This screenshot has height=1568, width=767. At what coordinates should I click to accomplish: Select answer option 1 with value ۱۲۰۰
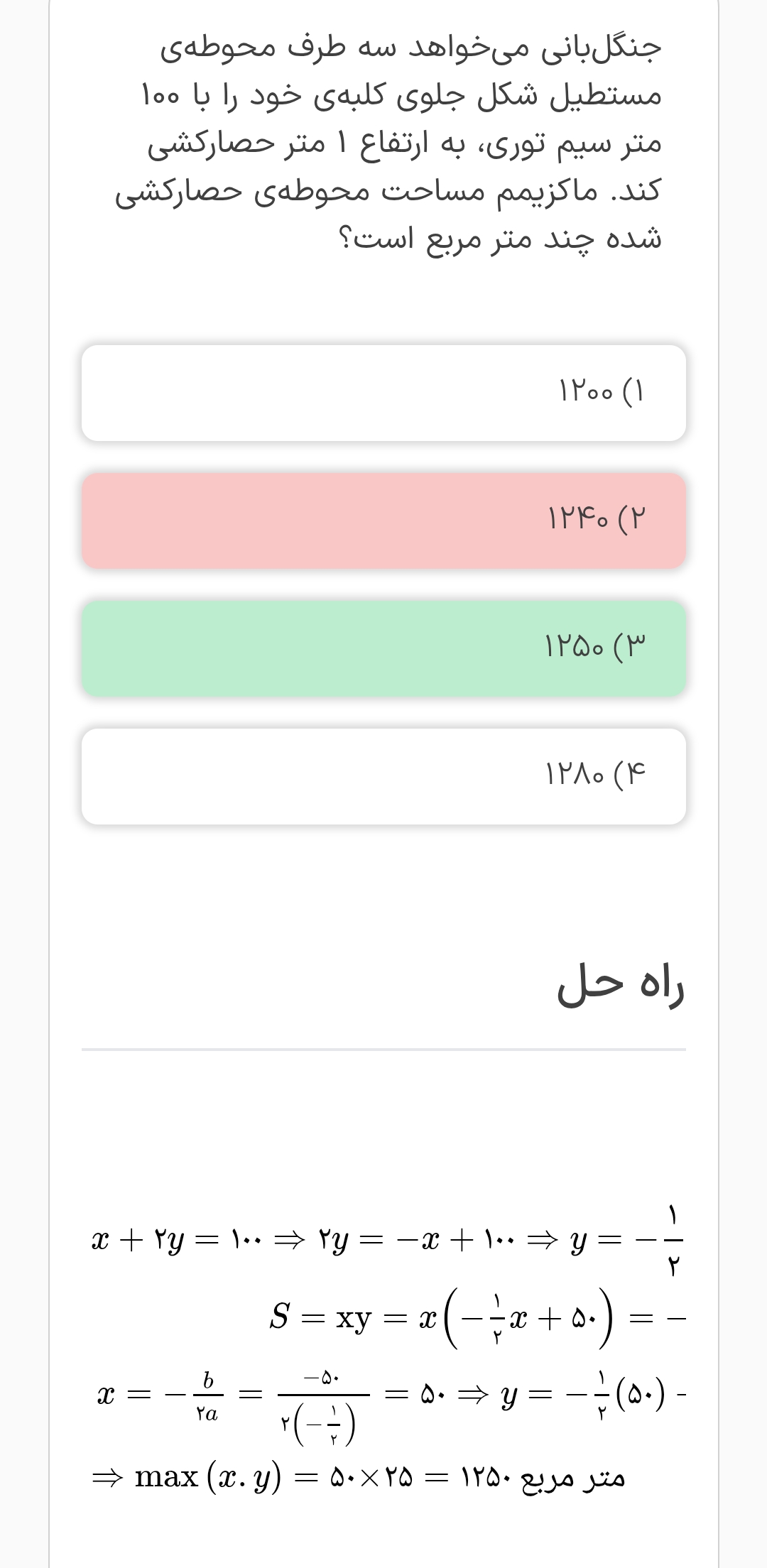point(383,393)
